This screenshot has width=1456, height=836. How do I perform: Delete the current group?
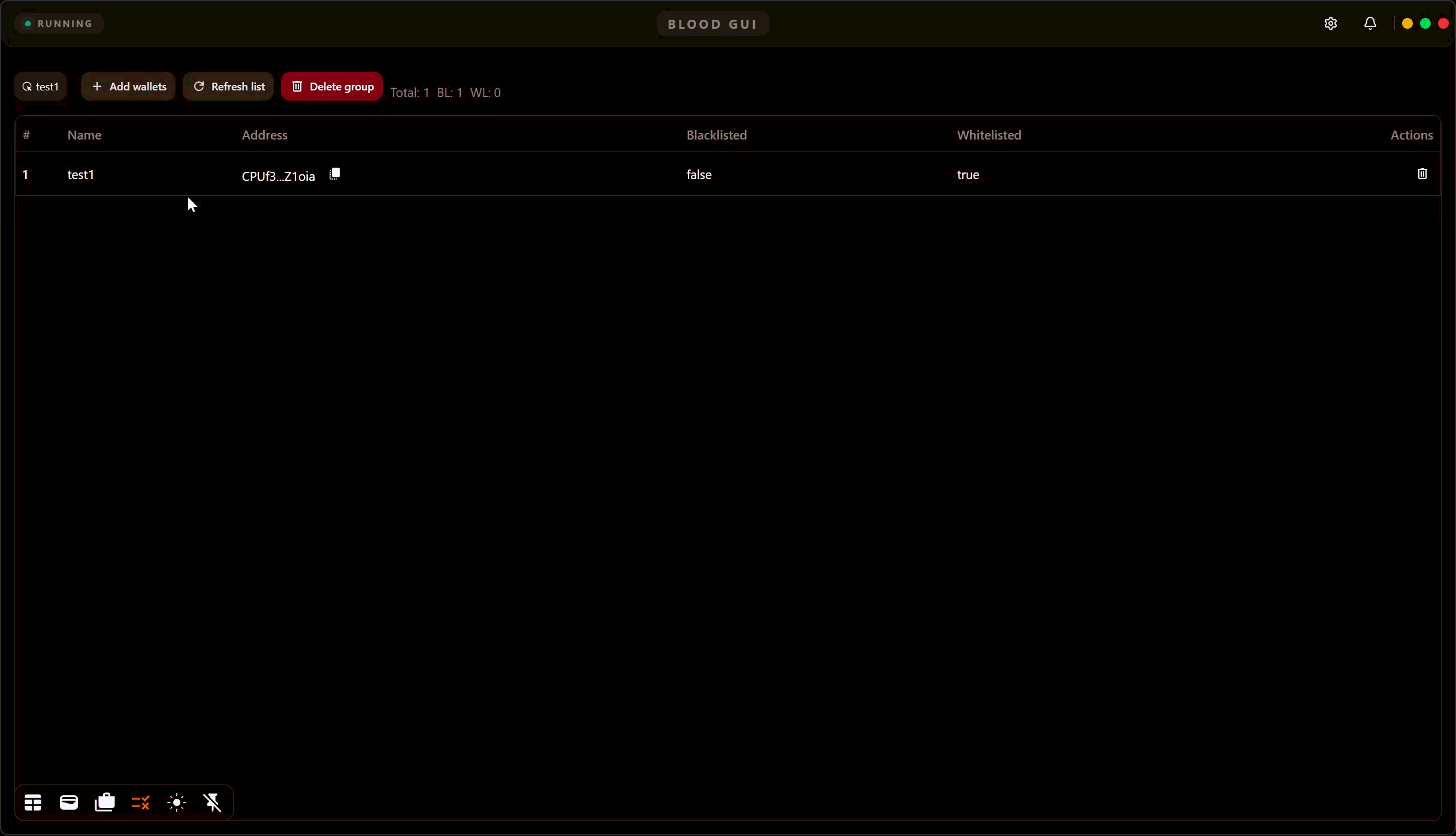(x=332, y=86)
